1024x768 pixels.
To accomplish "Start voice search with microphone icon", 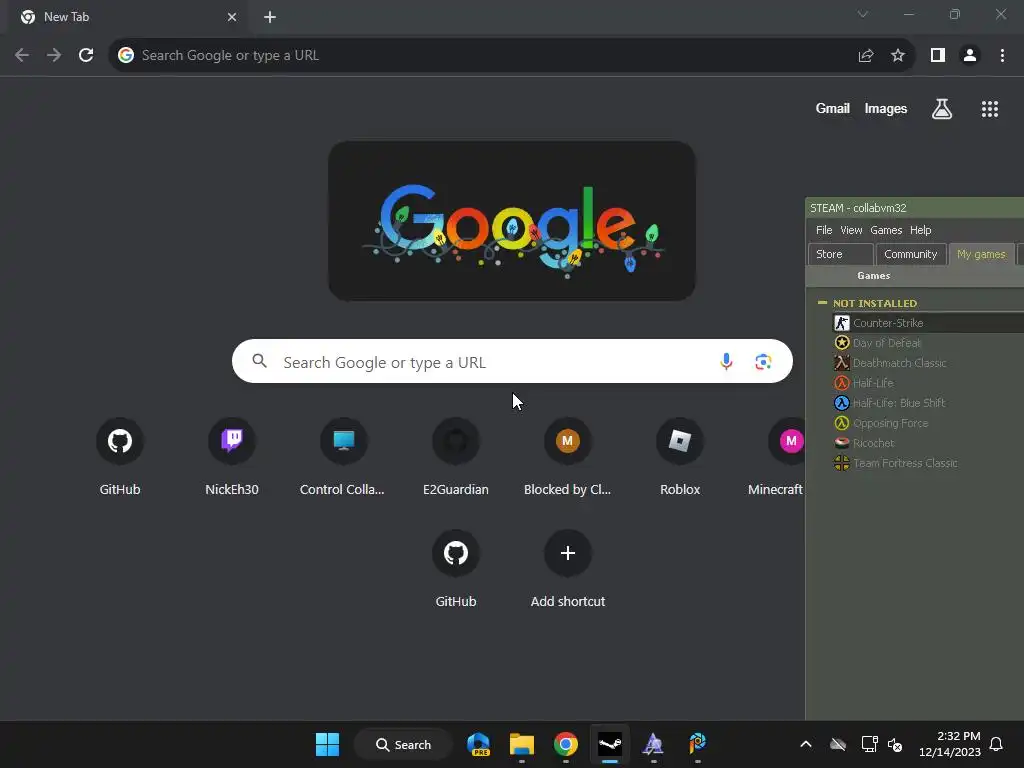I will (726, 361).
